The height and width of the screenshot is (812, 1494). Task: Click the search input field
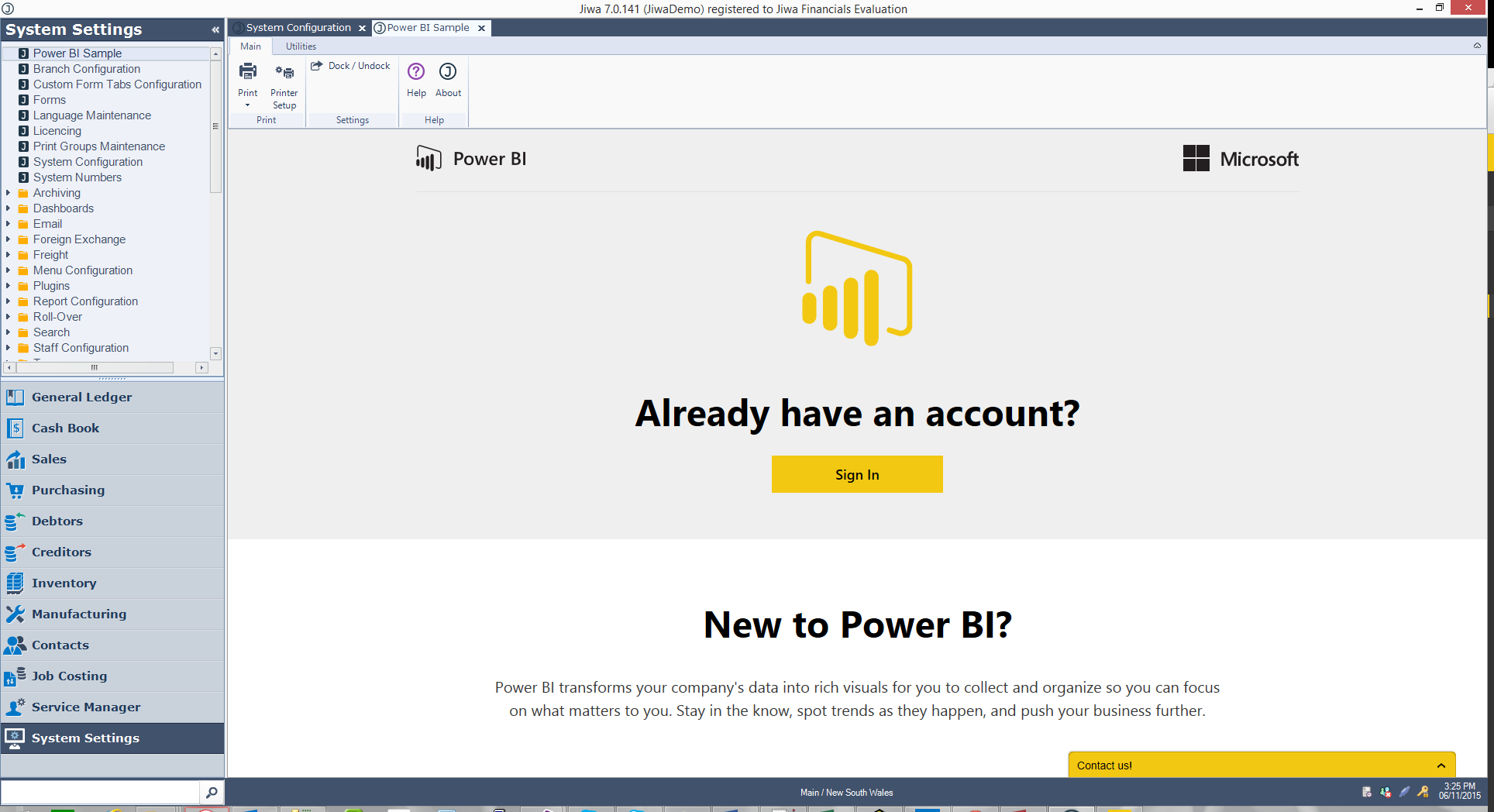click(x=100, y=792)
